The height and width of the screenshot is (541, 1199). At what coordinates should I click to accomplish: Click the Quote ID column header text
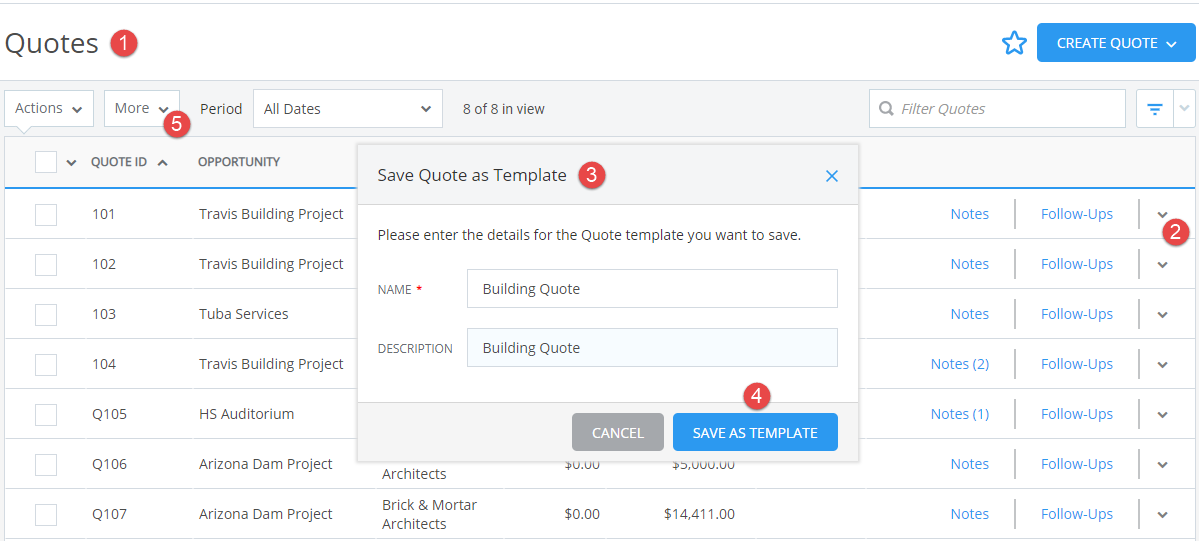[119, 162]
